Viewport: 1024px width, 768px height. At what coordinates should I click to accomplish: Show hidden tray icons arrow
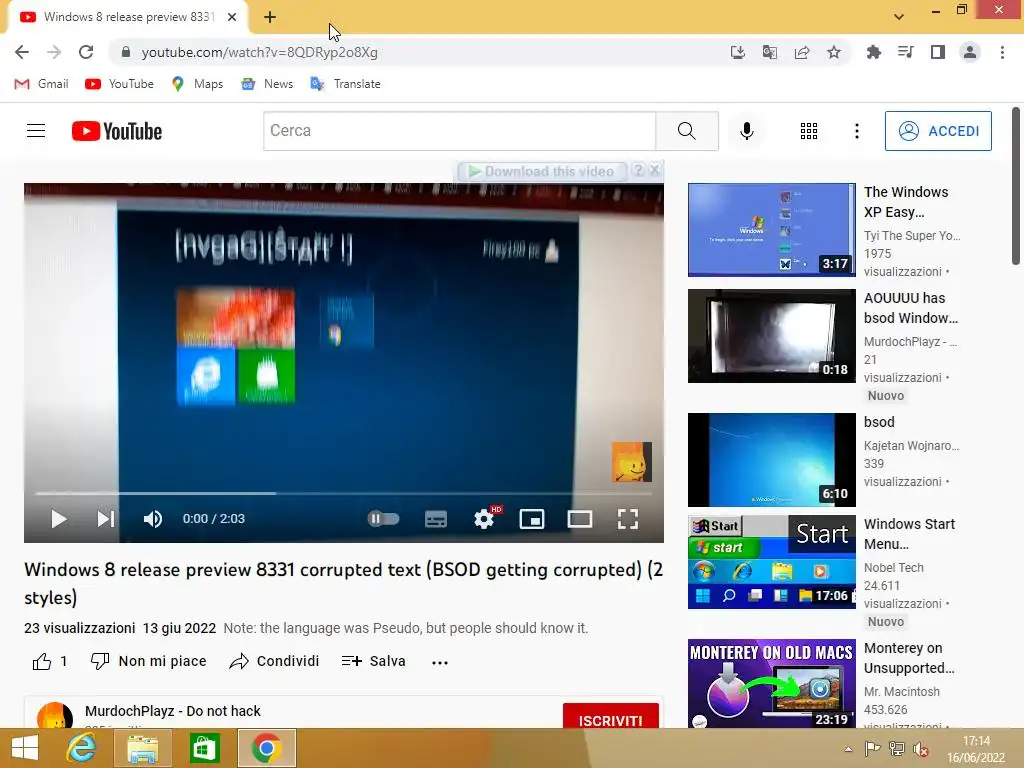pyautogui.click(x=848, y=749)
